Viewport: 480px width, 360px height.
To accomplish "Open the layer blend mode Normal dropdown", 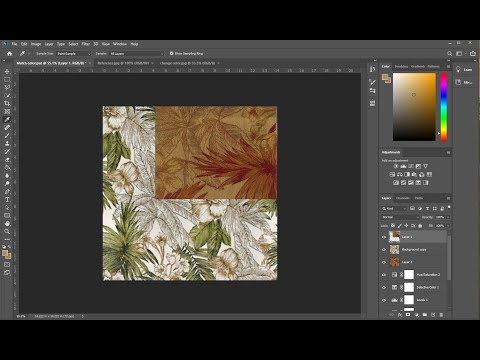I will (x=400, y=217).
